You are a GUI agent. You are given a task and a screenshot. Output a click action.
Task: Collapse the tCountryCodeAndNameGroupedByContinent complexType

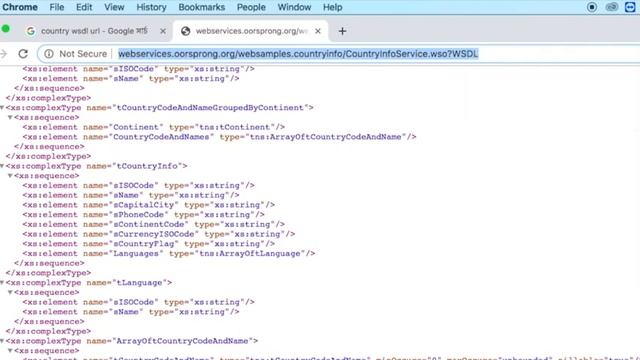click(2, 108)
